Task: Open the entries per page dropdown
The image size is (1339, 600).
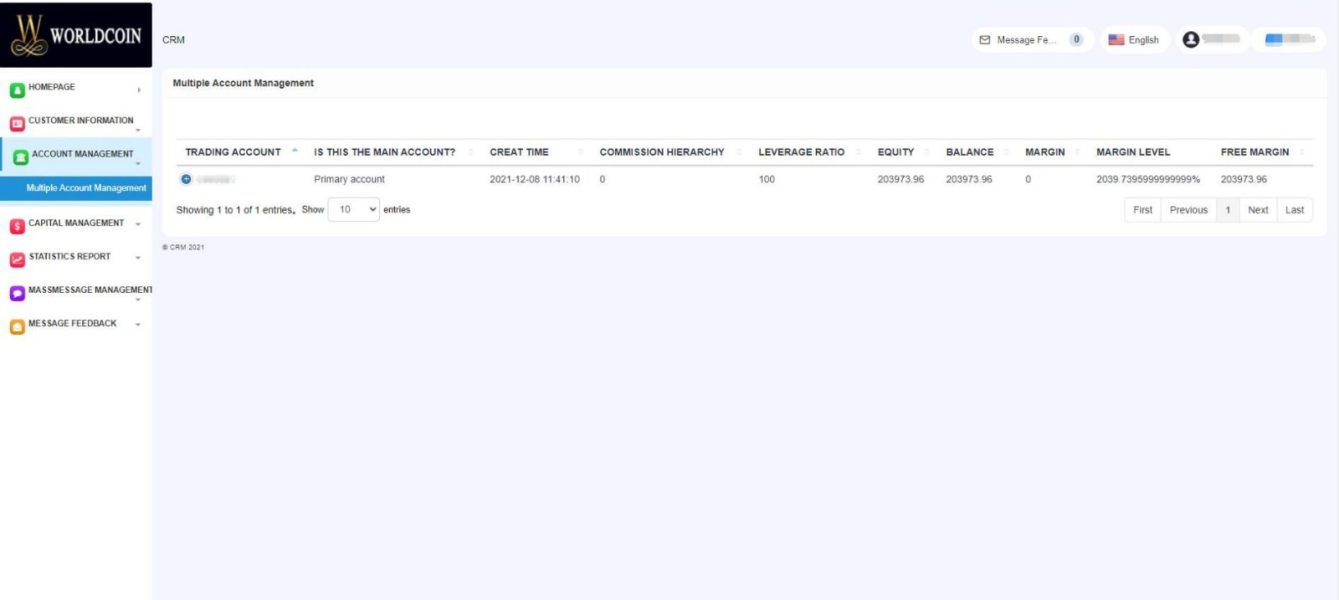Action: [x=354, y=210]
